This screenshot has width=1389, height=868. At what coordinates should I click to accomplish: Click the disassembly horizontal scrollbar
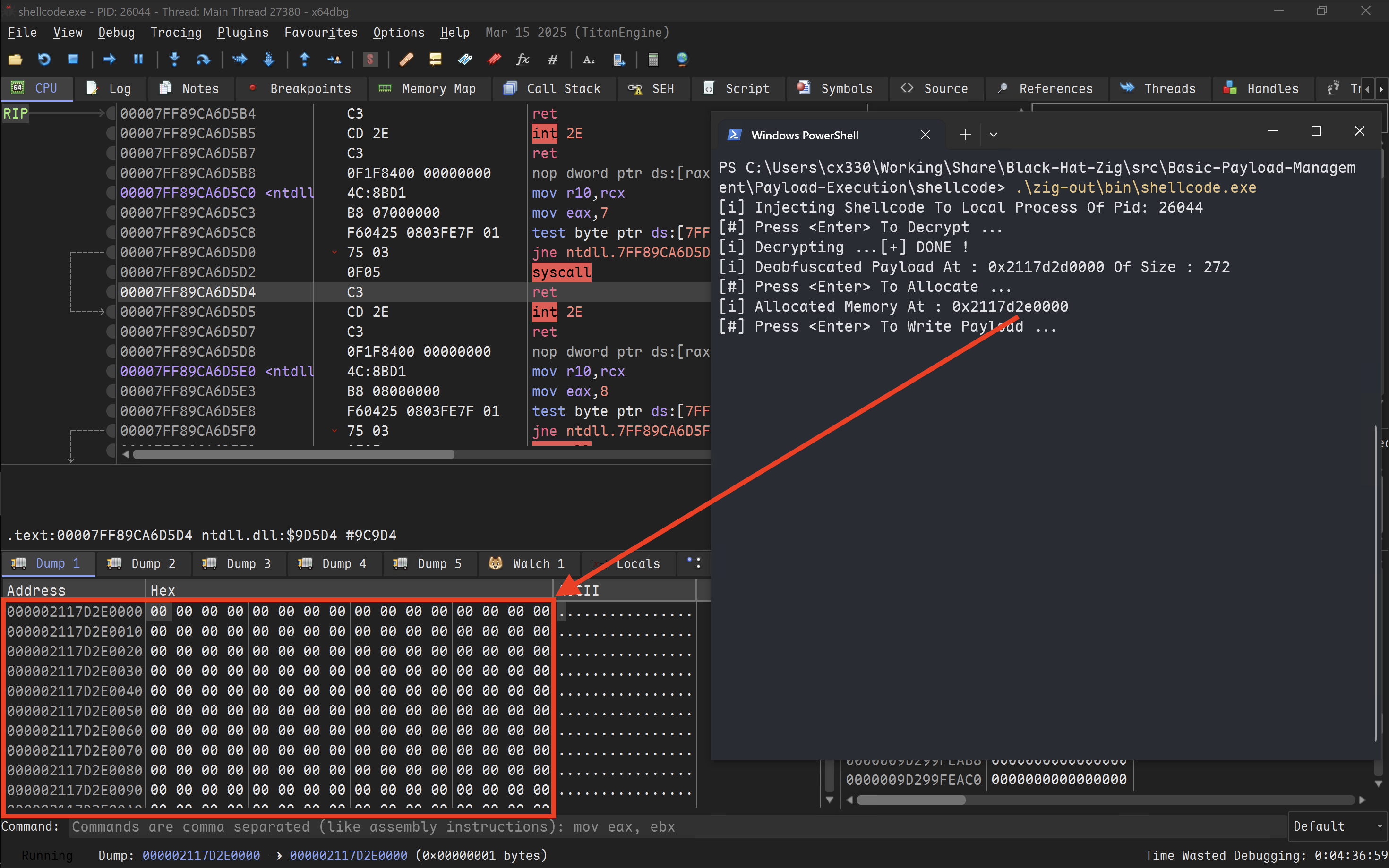293,454
